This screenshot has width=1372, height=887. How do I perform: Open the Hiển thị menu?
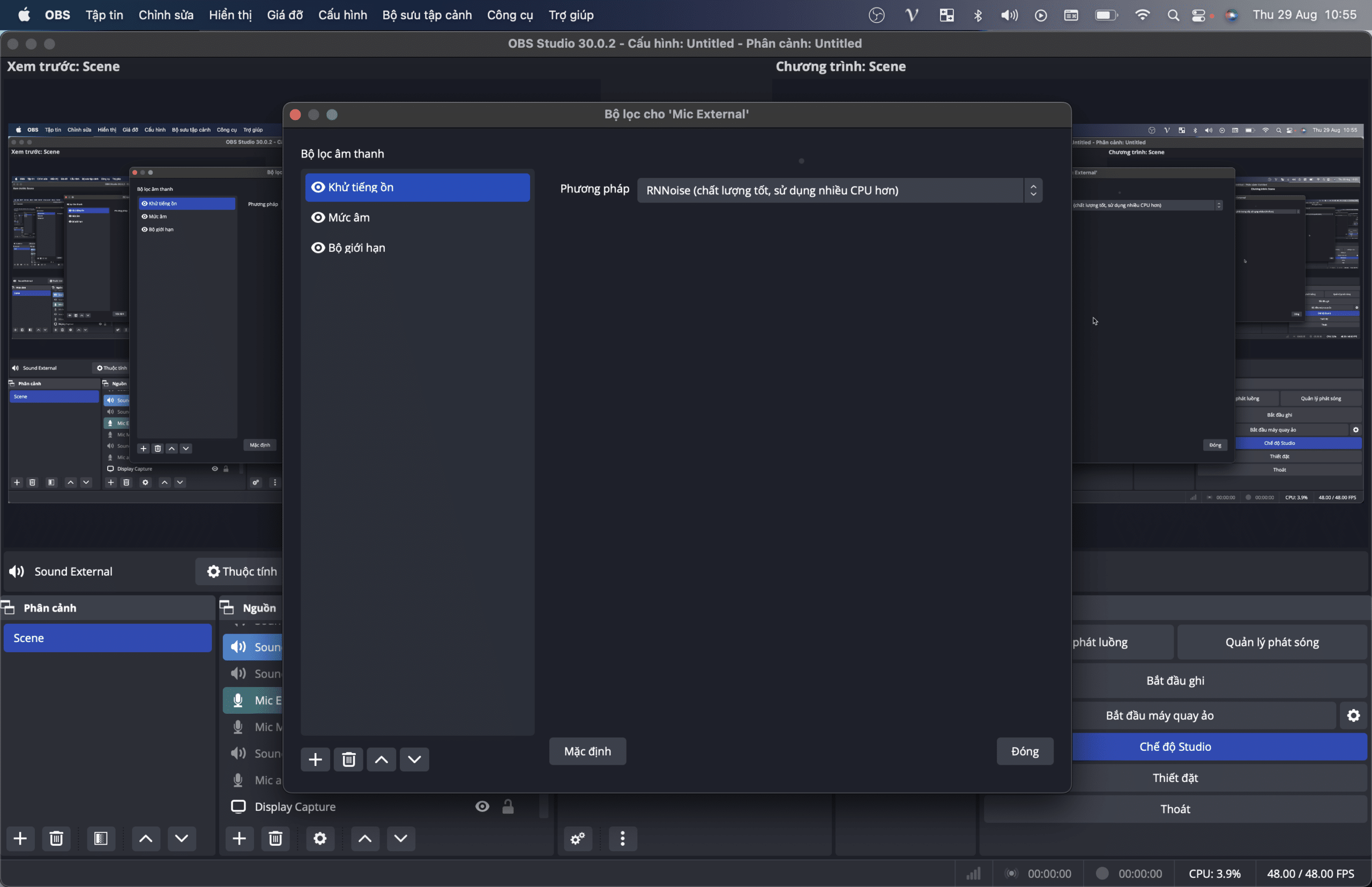(230, 15)
